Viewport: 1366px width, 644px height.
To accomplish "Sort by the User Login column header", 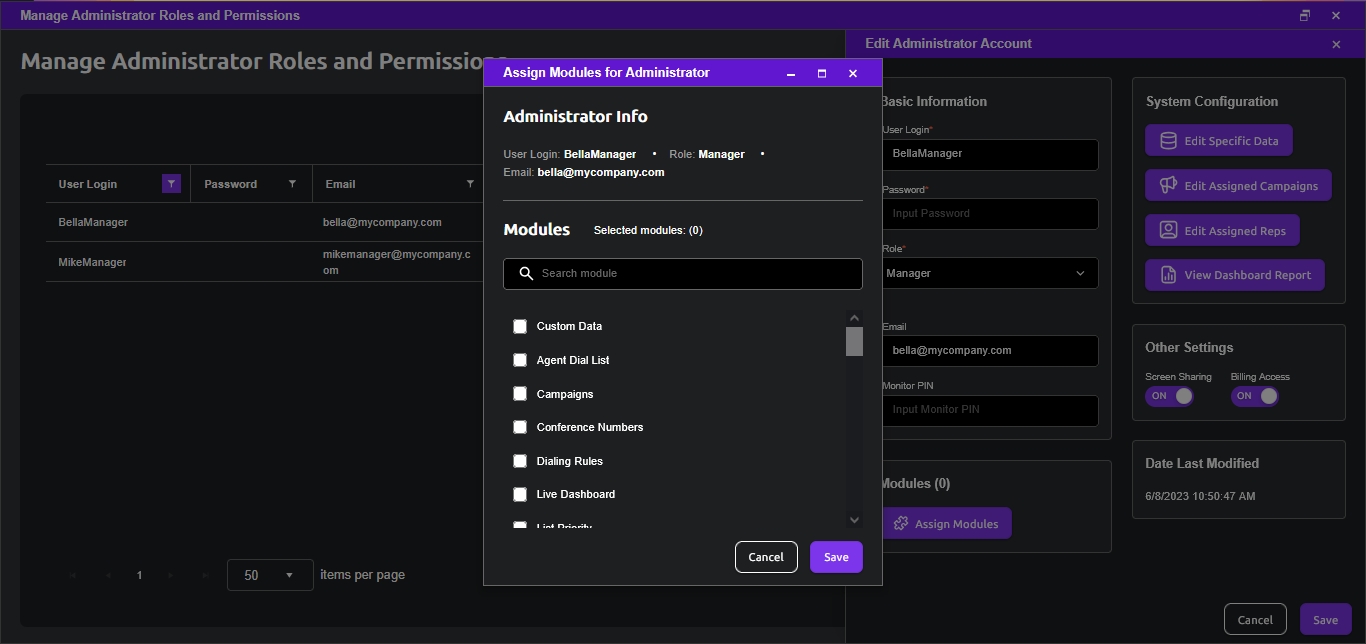I will point(87,184).
